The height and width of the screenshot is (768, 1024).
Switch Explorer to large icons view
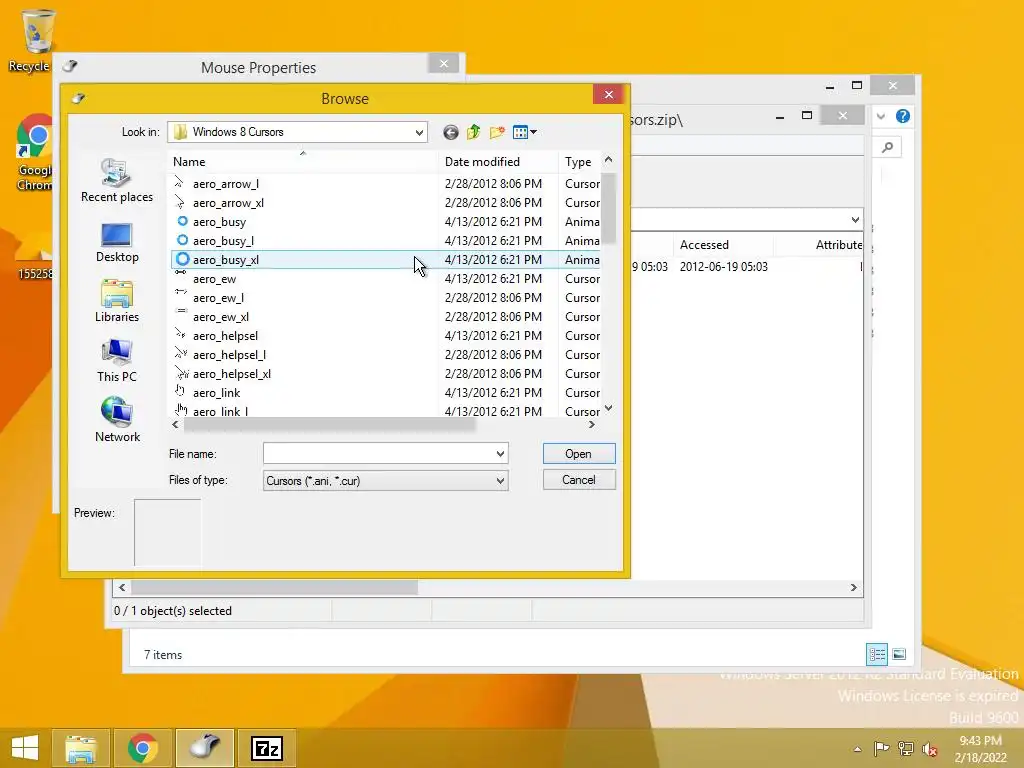(x=899, y=654)
